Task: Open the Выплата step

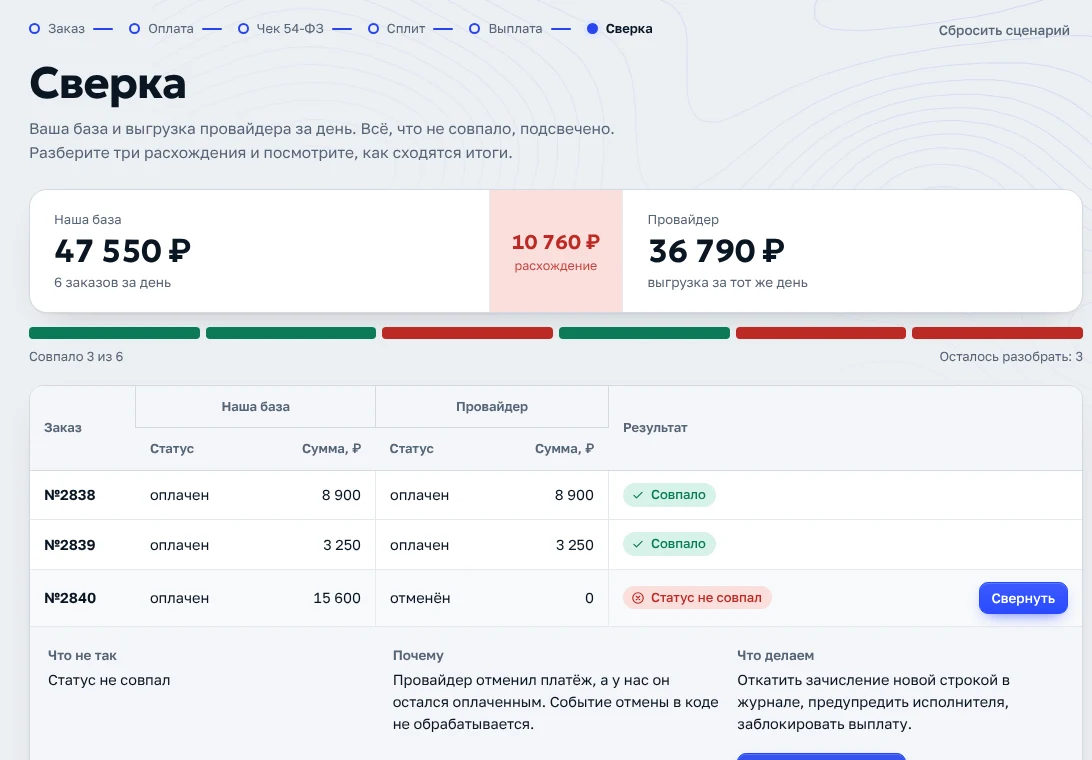Action: (506, 29)
